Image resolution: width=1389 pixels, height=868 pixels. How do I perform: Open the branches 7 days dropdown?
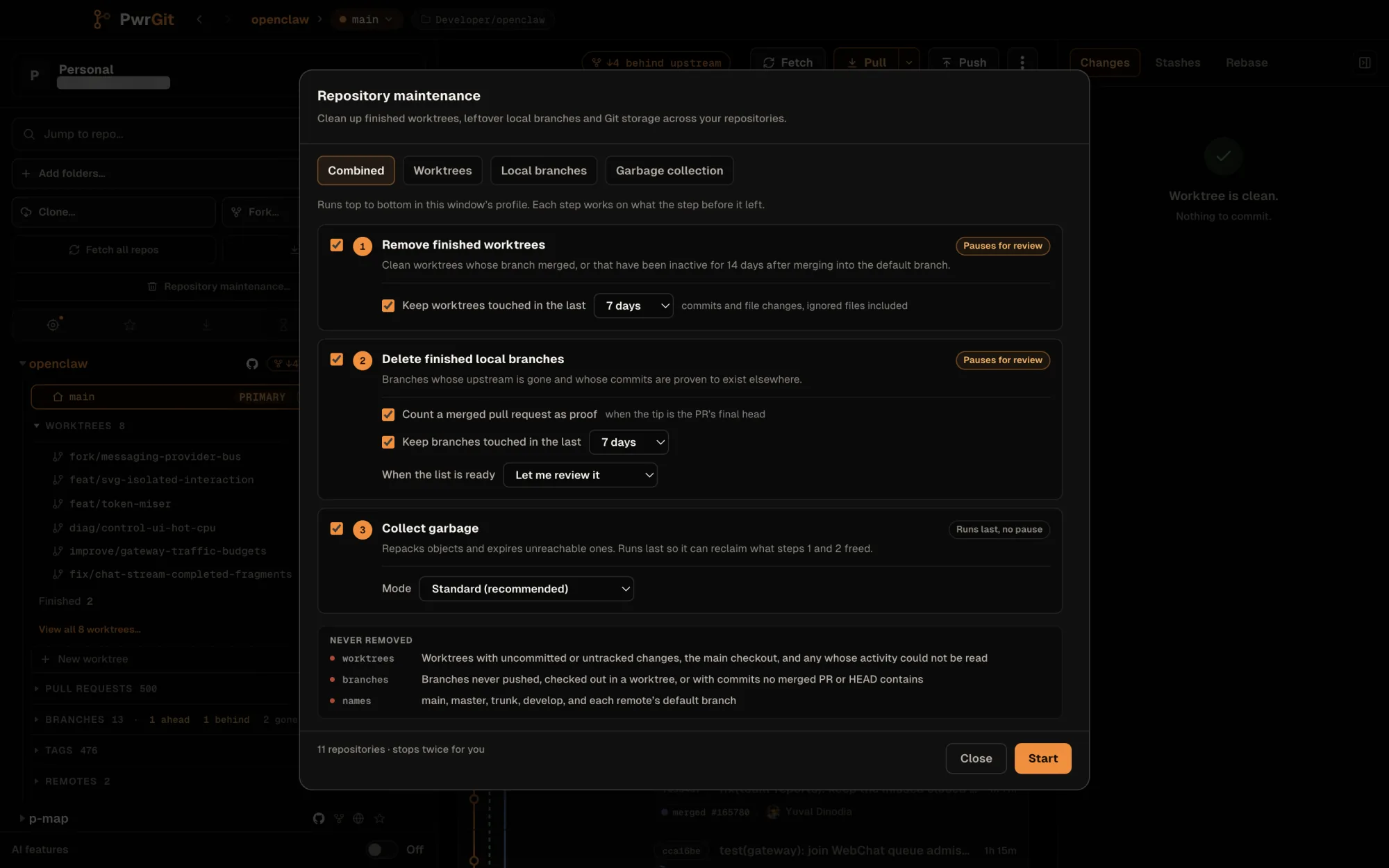pyautogui.click(x=629, y=442)
